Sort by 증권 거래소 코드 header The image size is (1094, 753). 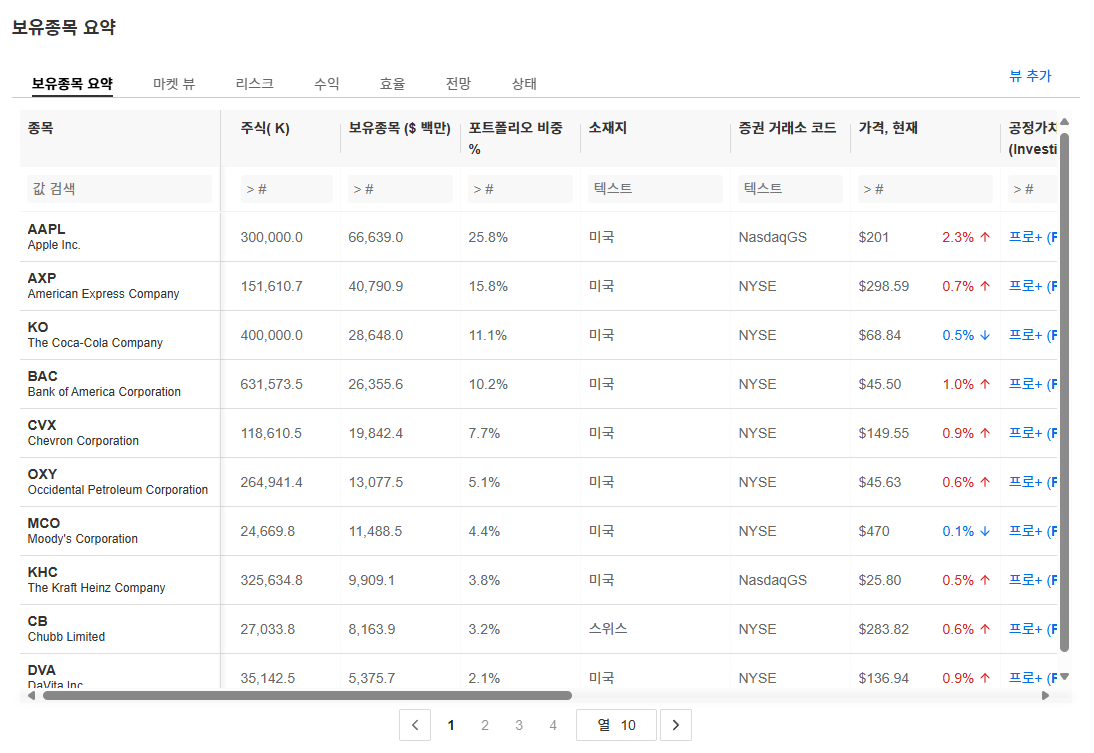(x=788, y=128)
